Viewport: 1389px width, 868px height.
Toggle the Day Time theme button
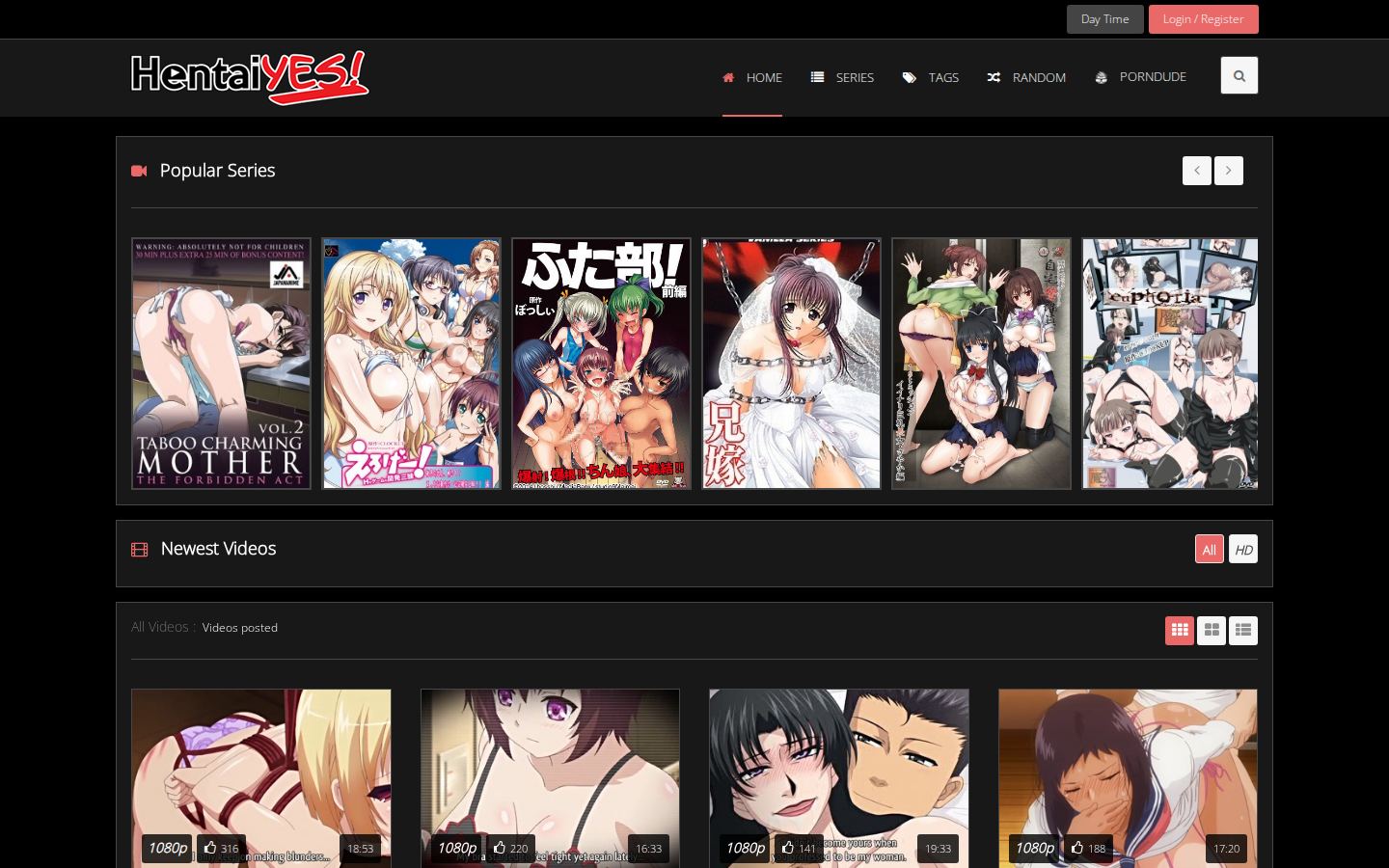tap(1104, 19)
